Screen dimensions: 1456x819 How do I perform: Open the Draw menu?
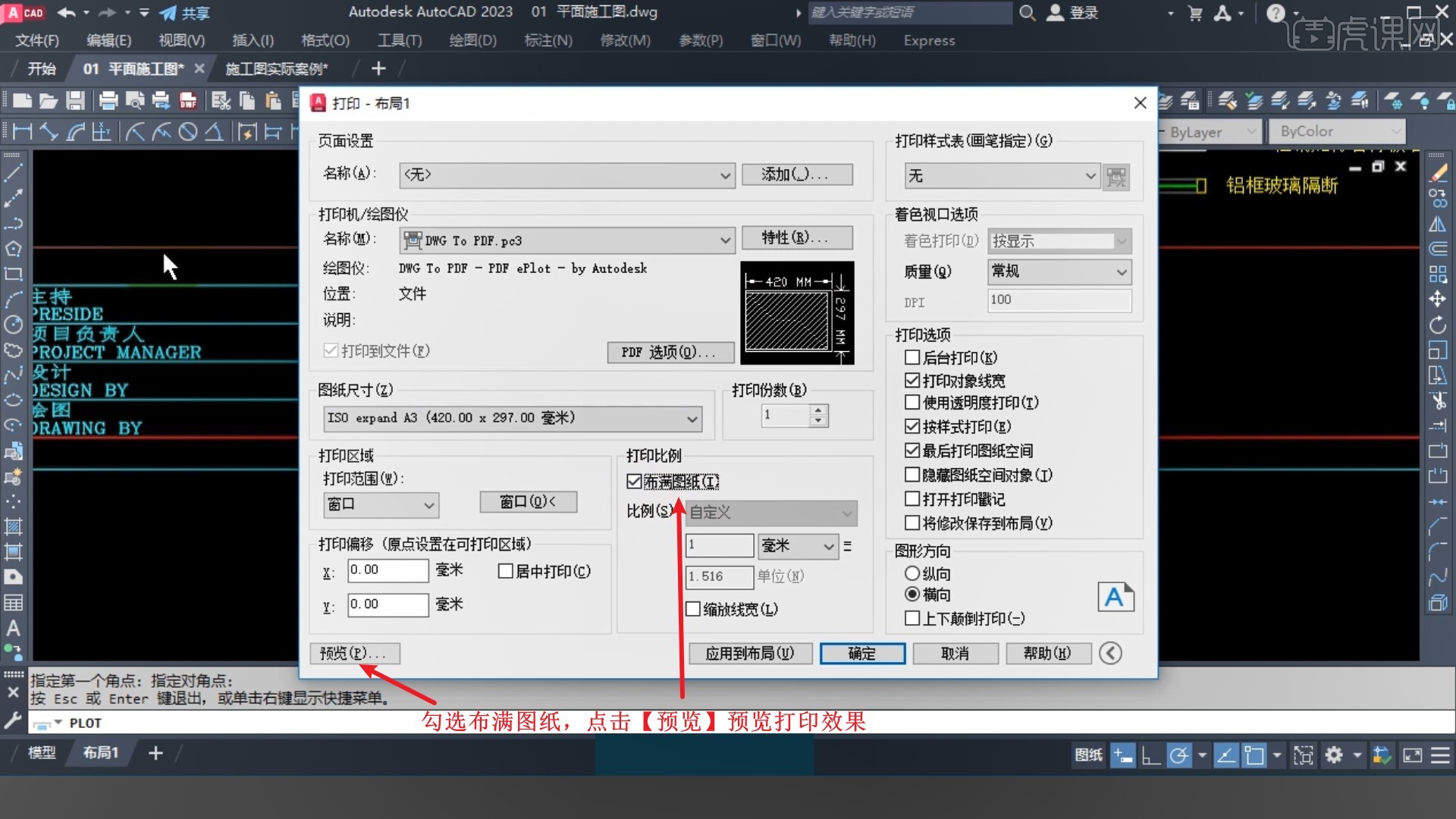(472, 40)
